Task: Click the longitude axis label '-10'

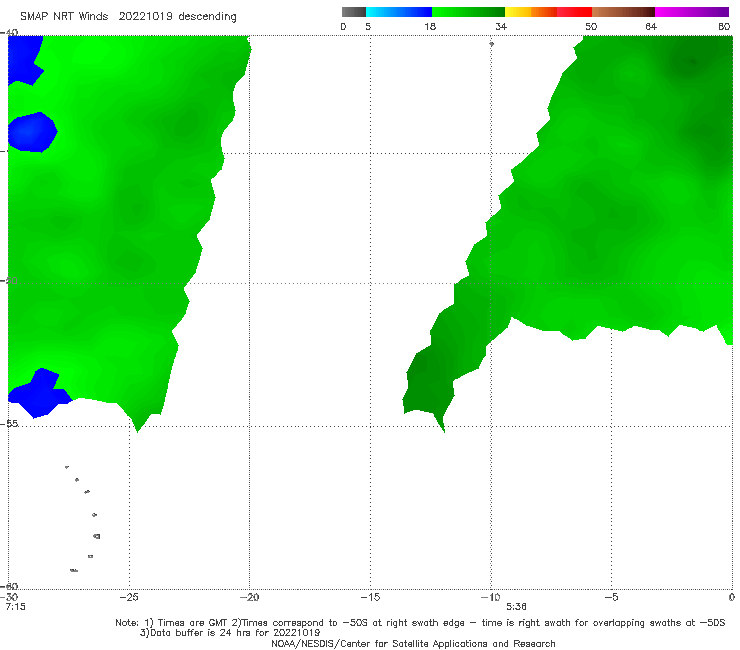Action: click(490, 597)
